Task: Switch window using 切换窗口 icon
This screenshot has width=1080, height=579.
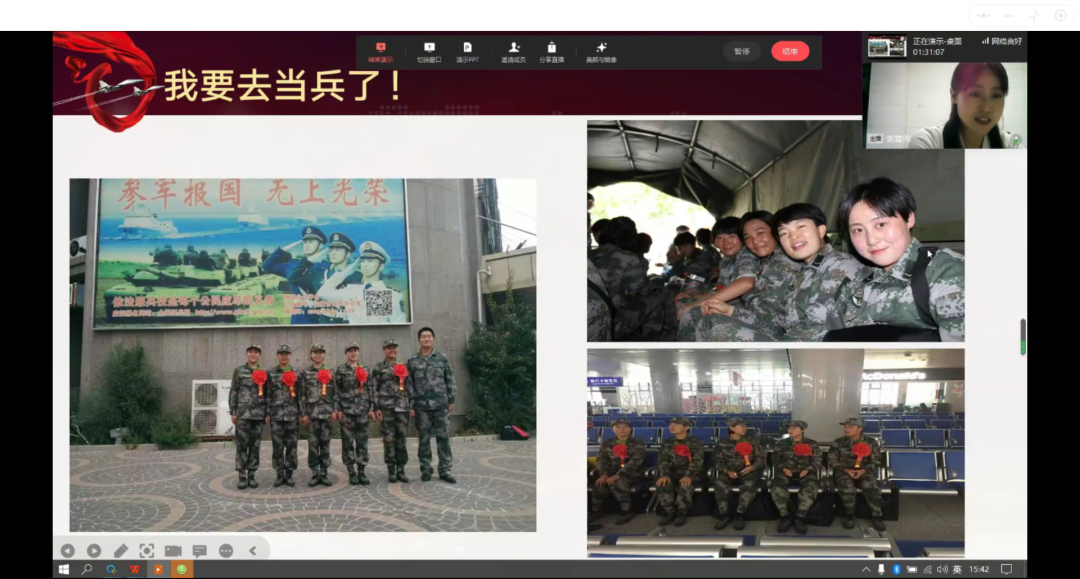Action: coord(429,52)
